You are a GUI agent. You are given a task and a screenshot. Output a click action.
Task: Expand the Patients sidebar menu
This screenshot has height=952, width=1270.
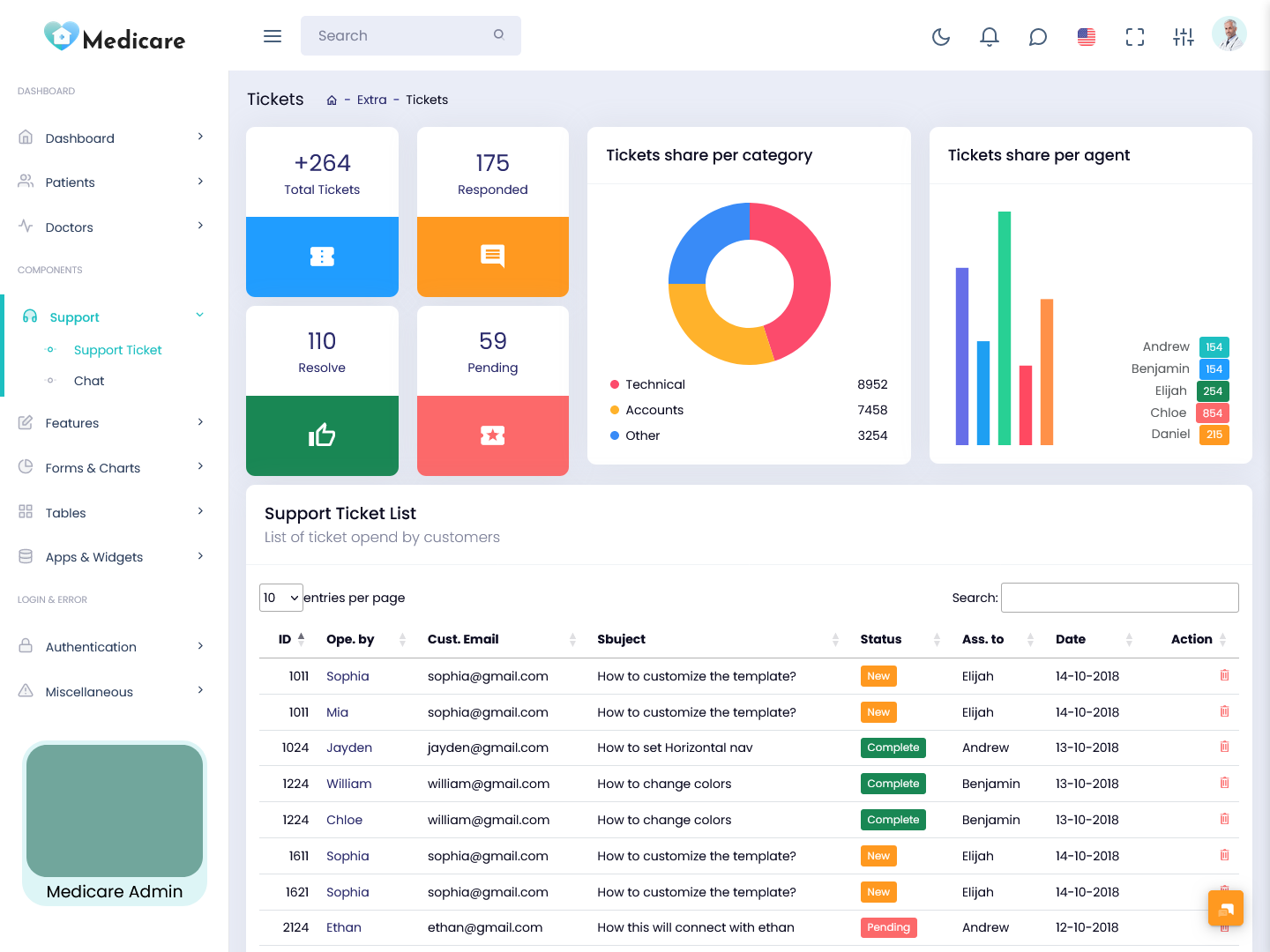pyautogui.click(x=113, y=182)
